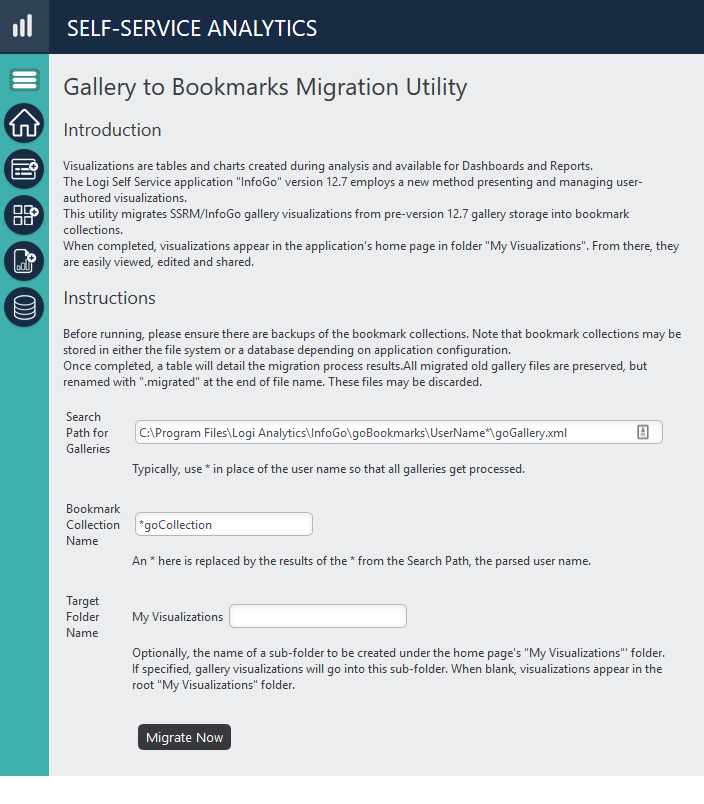Select the empty Target Folder Name text box
The image size is (704, 804).
[318, 616]
